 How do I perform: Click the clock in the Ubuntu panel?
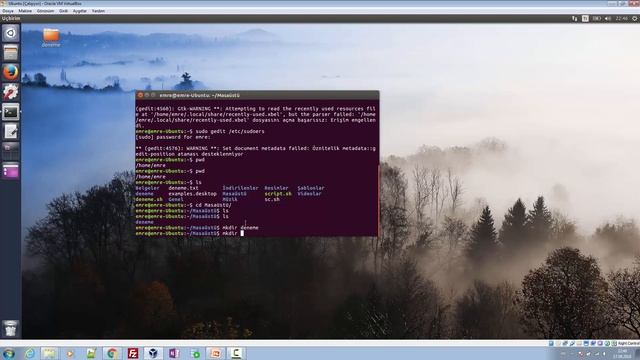[622, 18]
